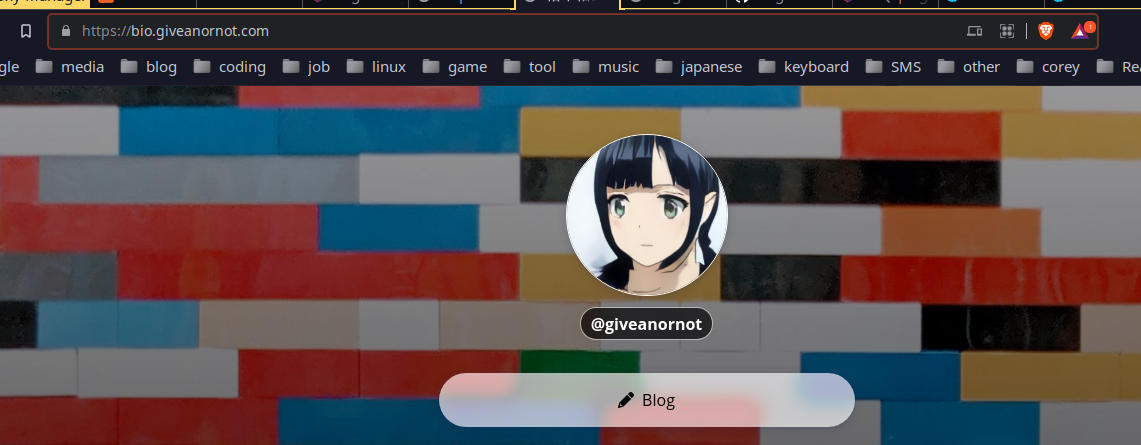The image size is (1141, 445).
Task: Open the japanese bookmarks folder
Action: (699, 67)
